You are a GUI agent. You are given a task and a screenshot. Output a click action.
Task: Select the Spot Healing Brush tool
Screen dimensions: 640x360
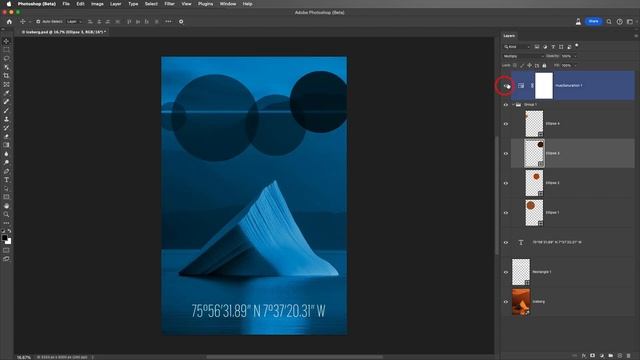click(x=6, y=102)
